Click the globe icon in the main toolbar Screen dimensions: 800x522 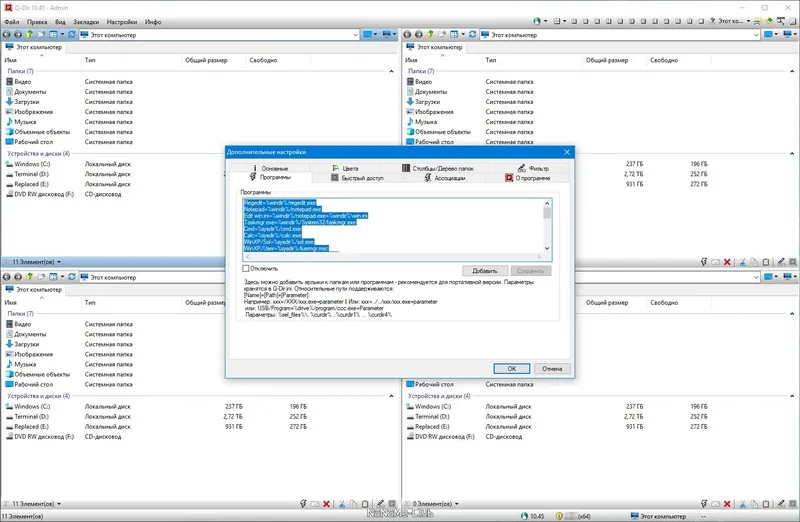pos(537,21)
